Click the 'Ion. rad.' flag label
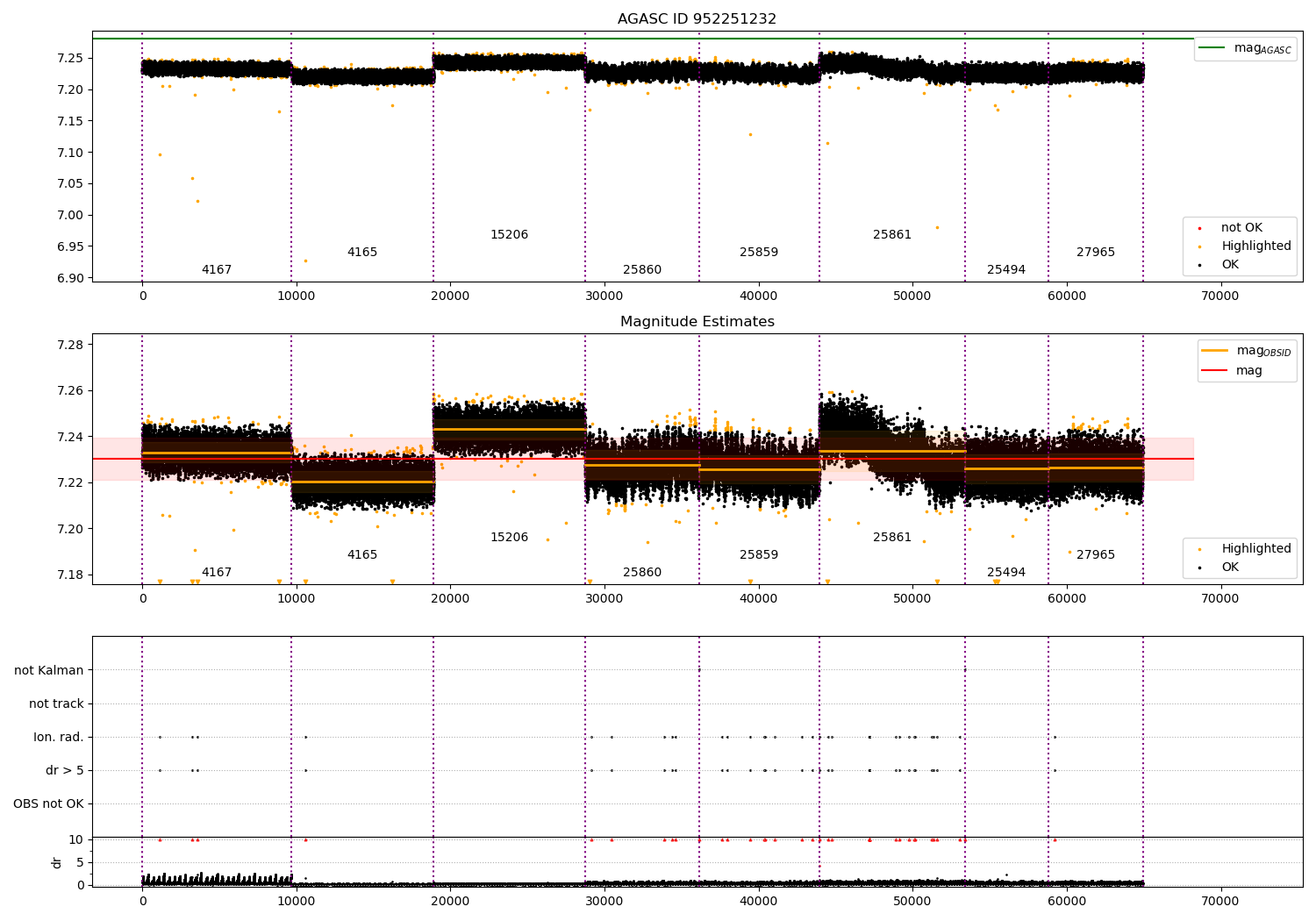 pyautogui.click(x=59, y=738)
